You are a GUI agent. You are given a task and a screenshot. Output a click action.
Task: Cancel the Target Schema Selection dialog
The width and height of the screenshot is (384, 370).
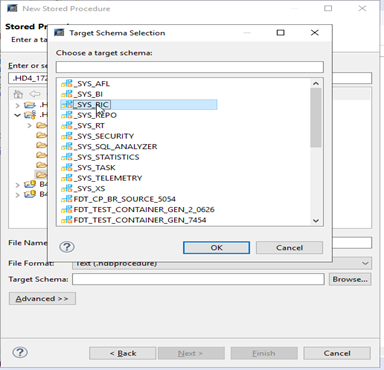[289, 248]
